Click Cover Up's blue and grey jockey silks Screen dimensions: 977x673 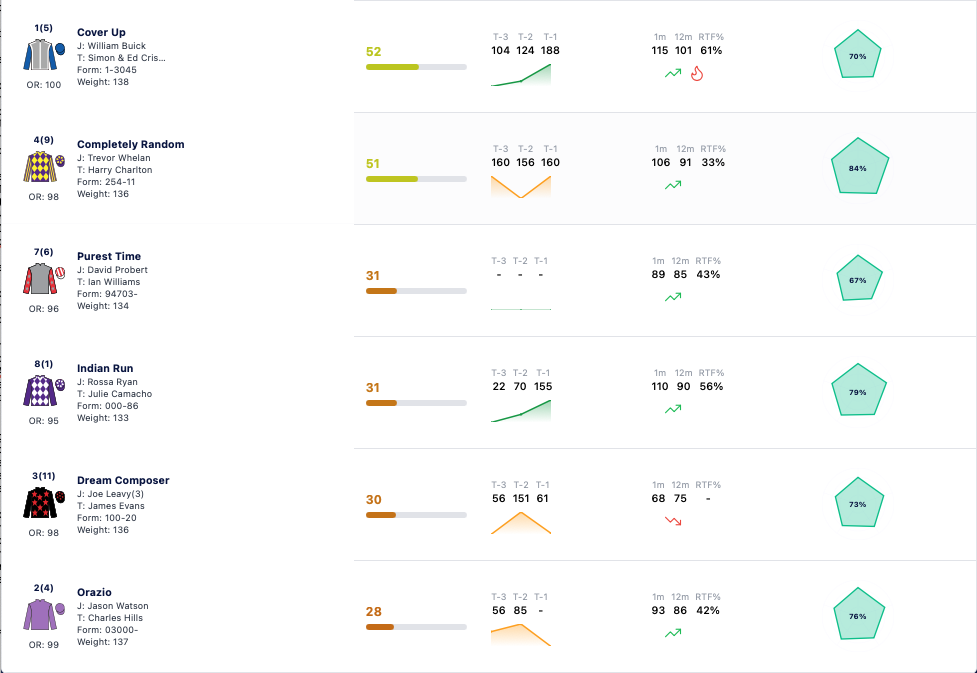coord(44,55)
